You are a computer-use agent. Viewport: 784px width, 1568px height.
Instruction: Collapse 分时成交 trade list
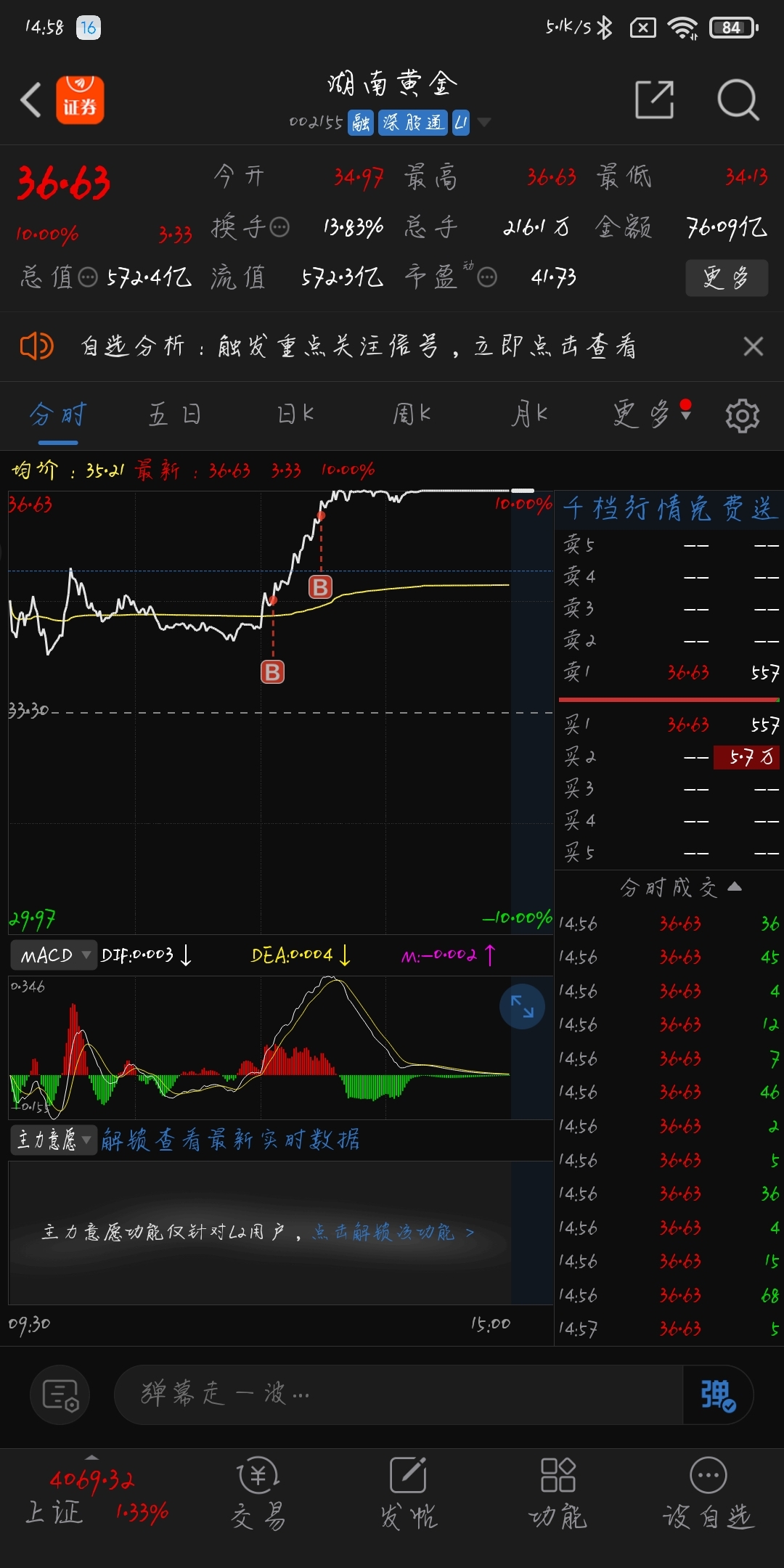pyautogui.click(x=679, y=887)
